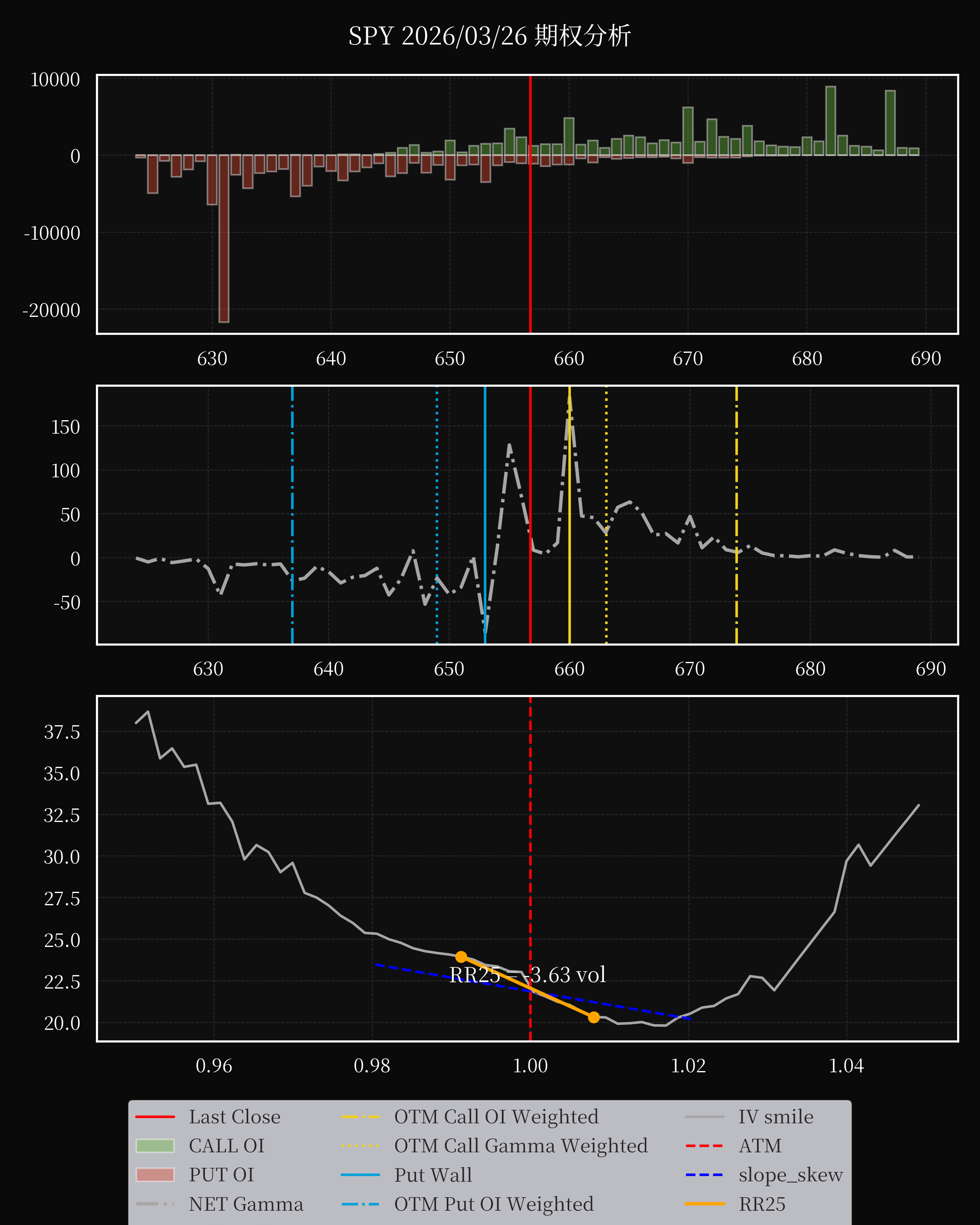Click the cyan Put Wall legend line sample

tap(360, 1174)
